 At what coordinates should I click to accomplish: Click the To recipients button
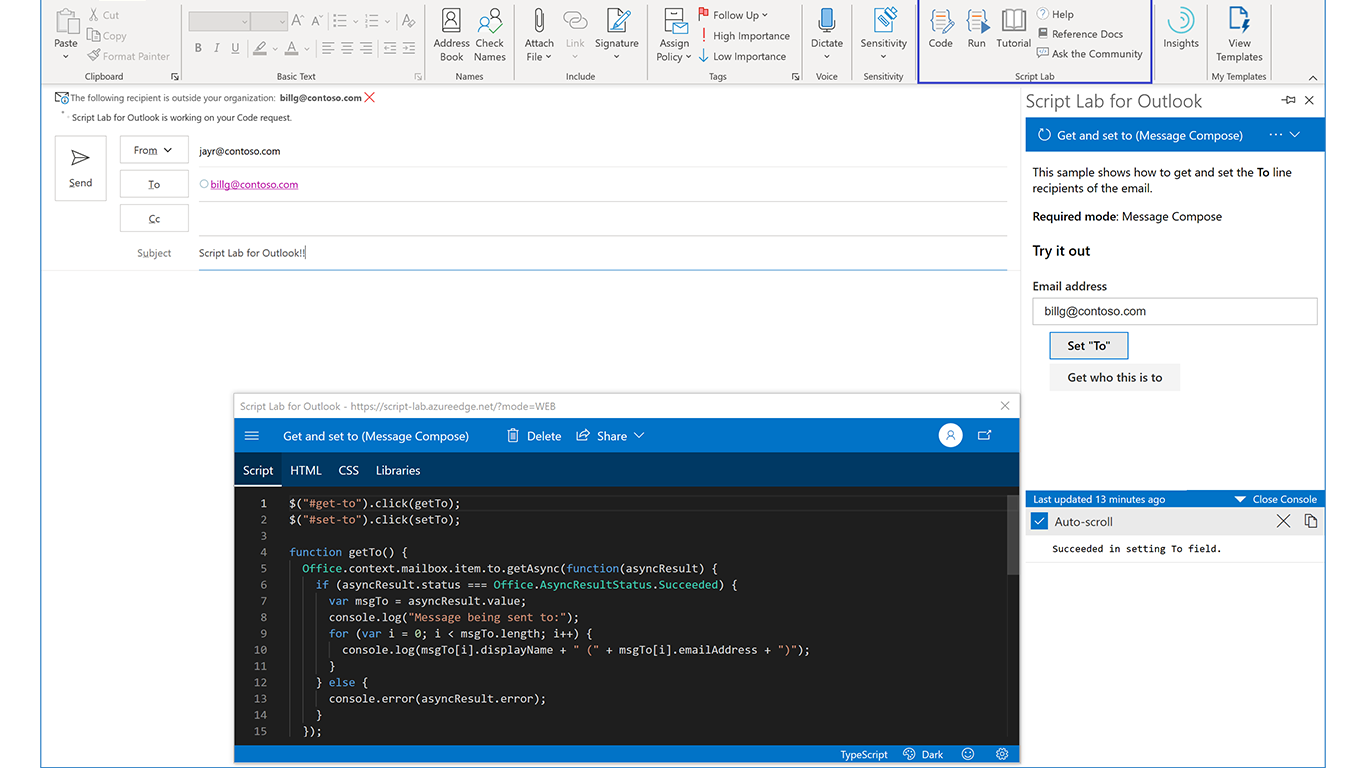[154, 184]
